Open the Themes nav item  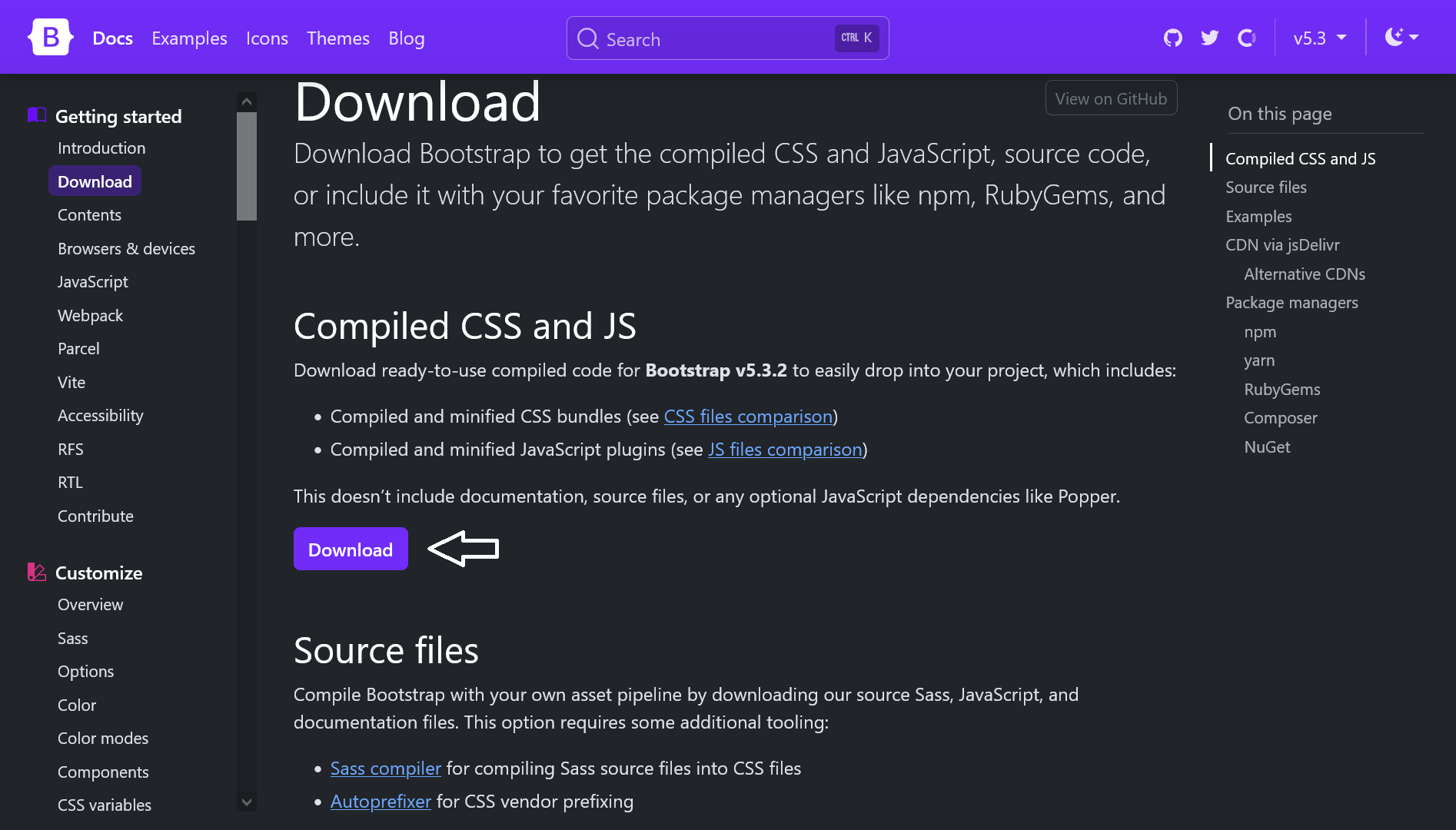(337, 38)
